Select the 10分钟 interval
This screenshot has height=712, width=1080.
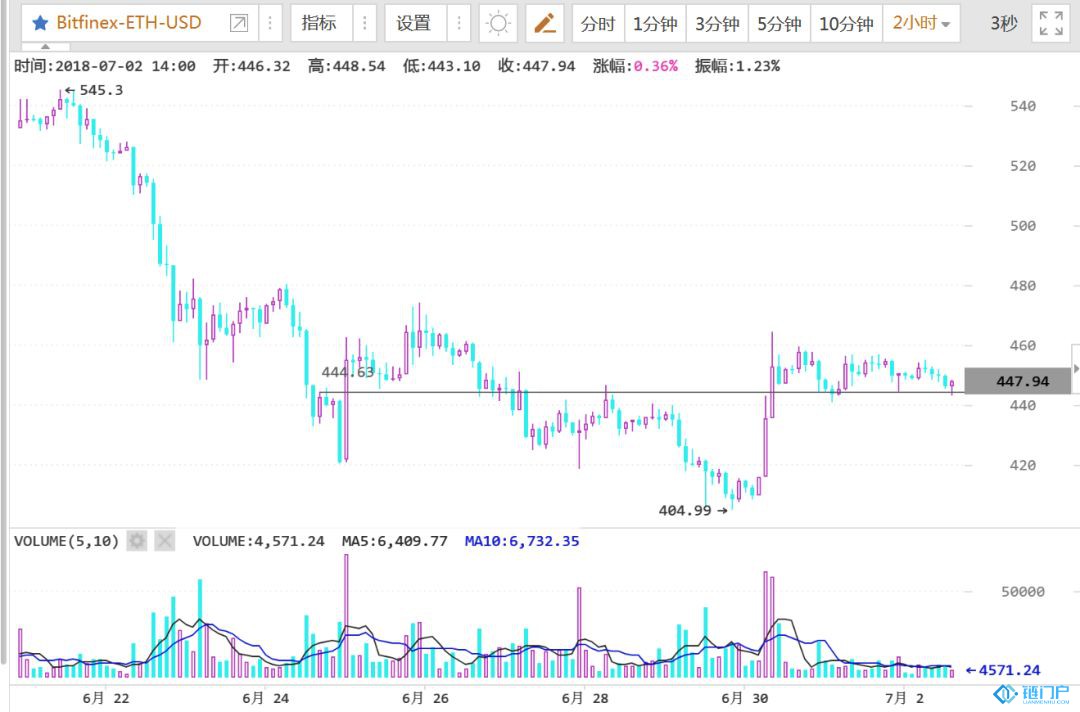tap(847, 24)
